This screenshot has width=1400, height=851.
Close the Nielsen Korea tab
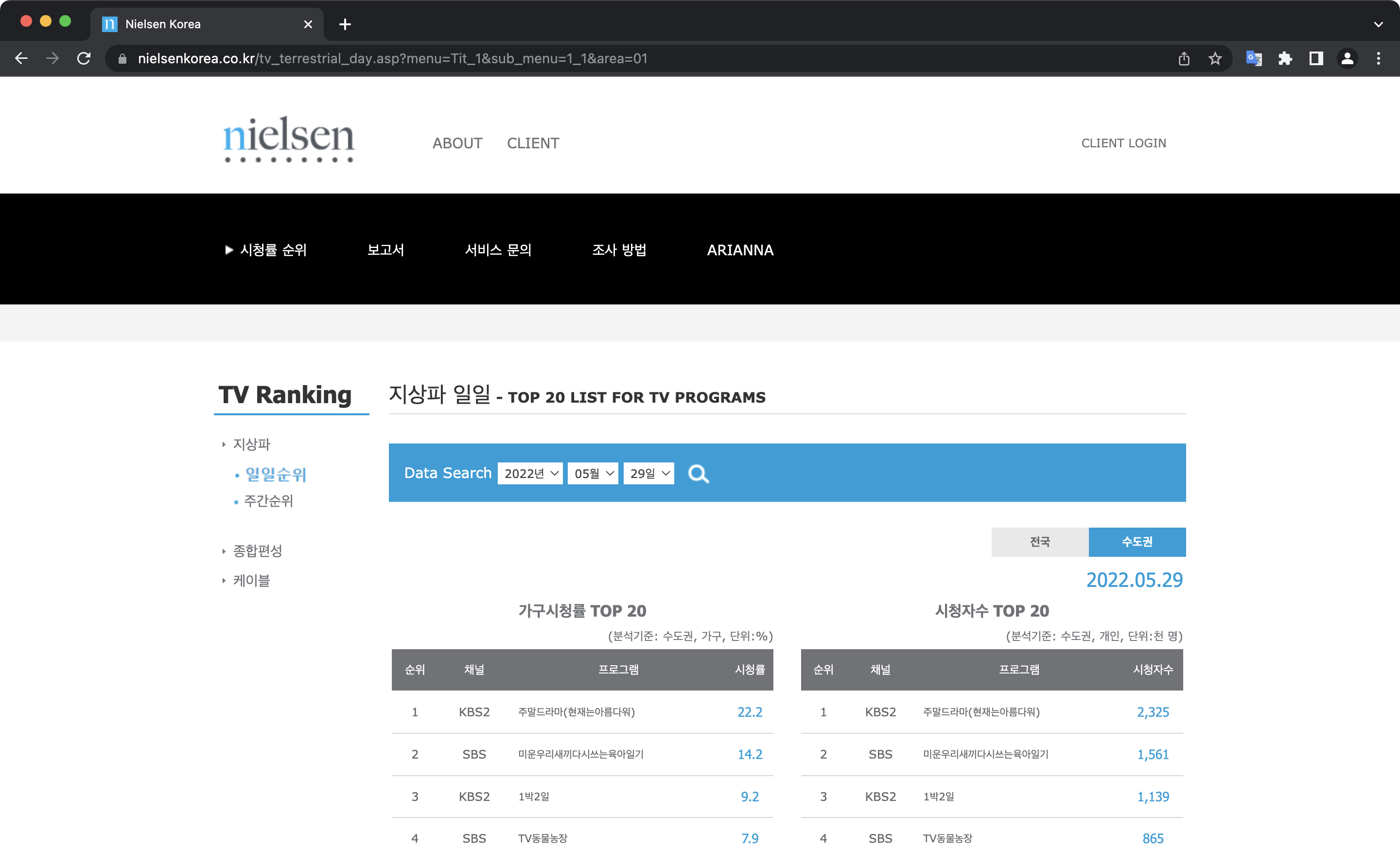click(x=308, y=24)
